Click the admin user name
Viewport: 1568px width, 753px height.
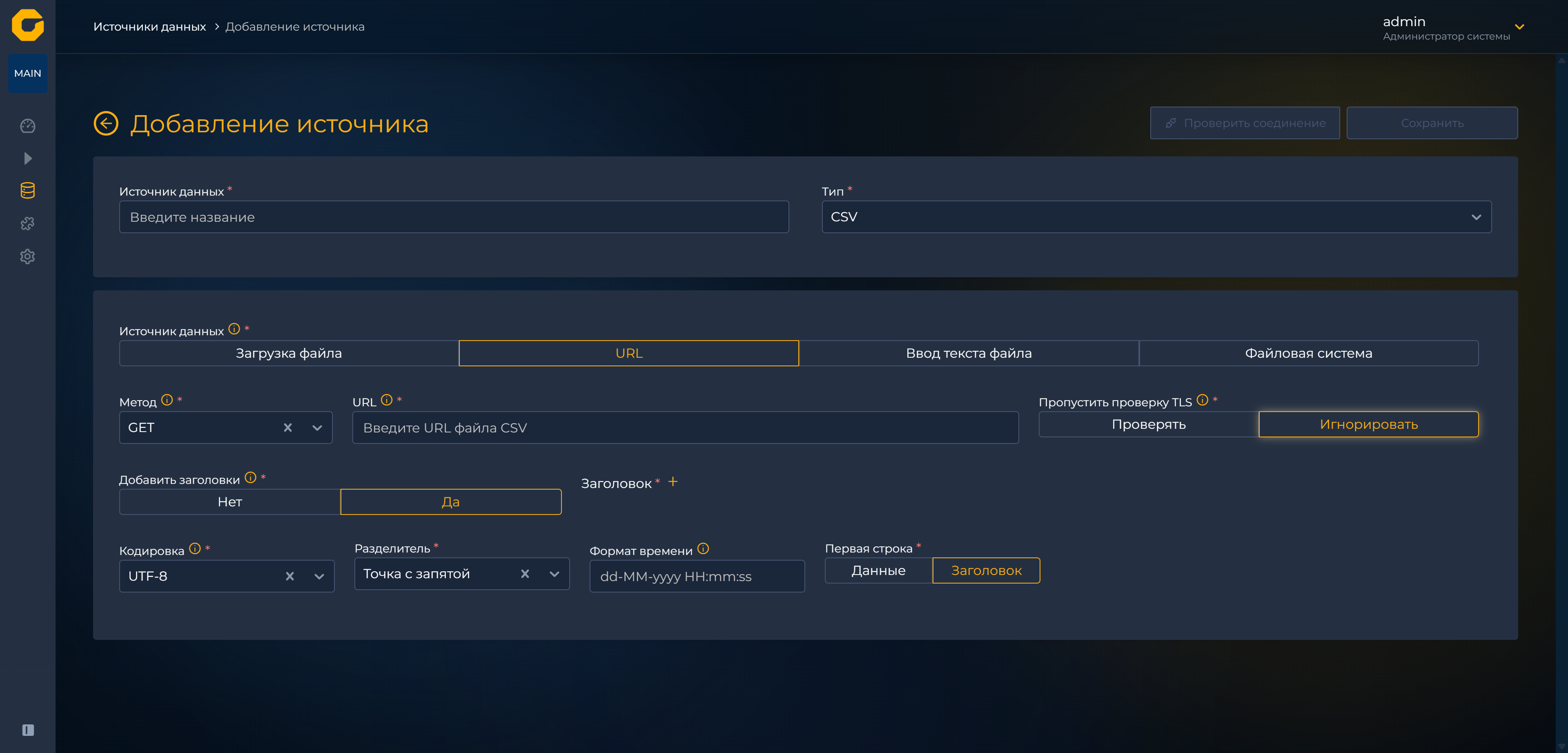tap(1404, 22)
